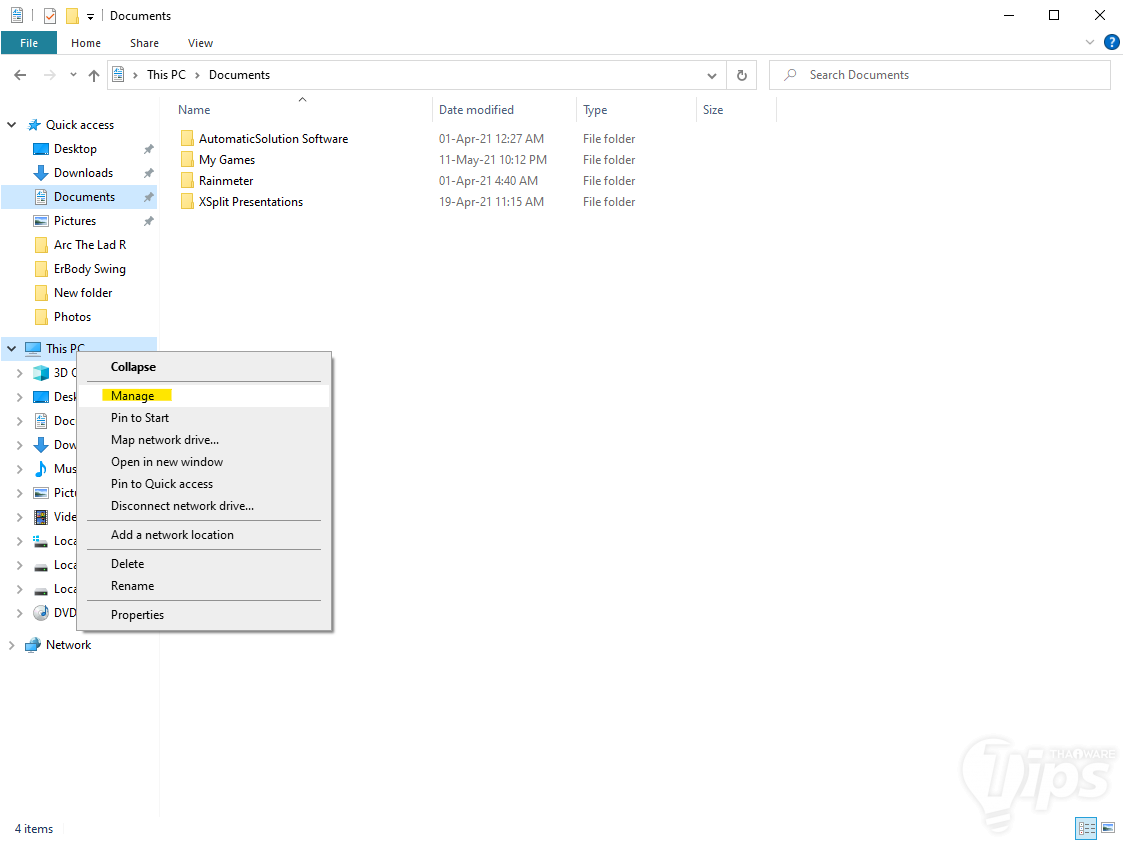The image size is (1124, 841).
Task: Expand the 3D Objects tree node
Action: pos(19,373)
